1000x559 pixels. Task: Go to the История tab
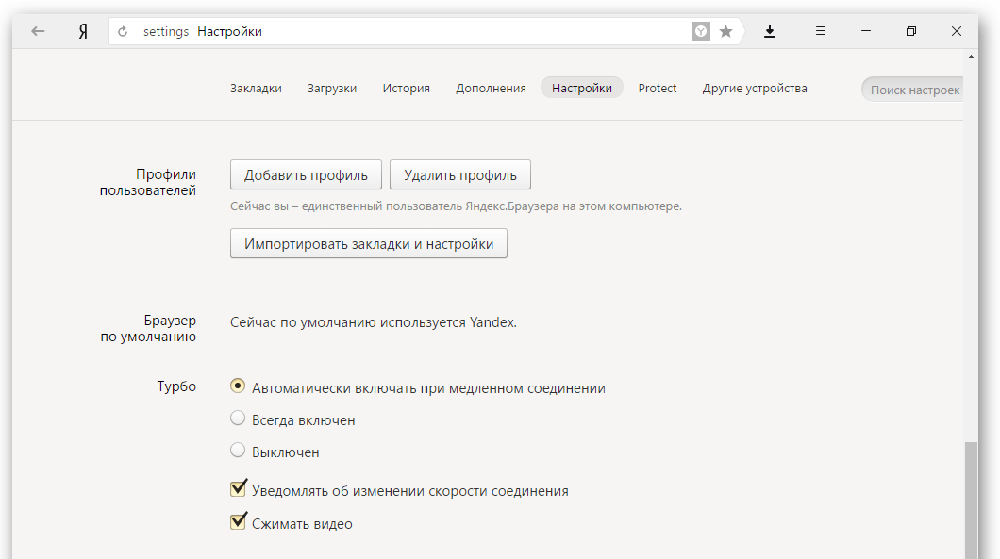(x=406, y=88)
